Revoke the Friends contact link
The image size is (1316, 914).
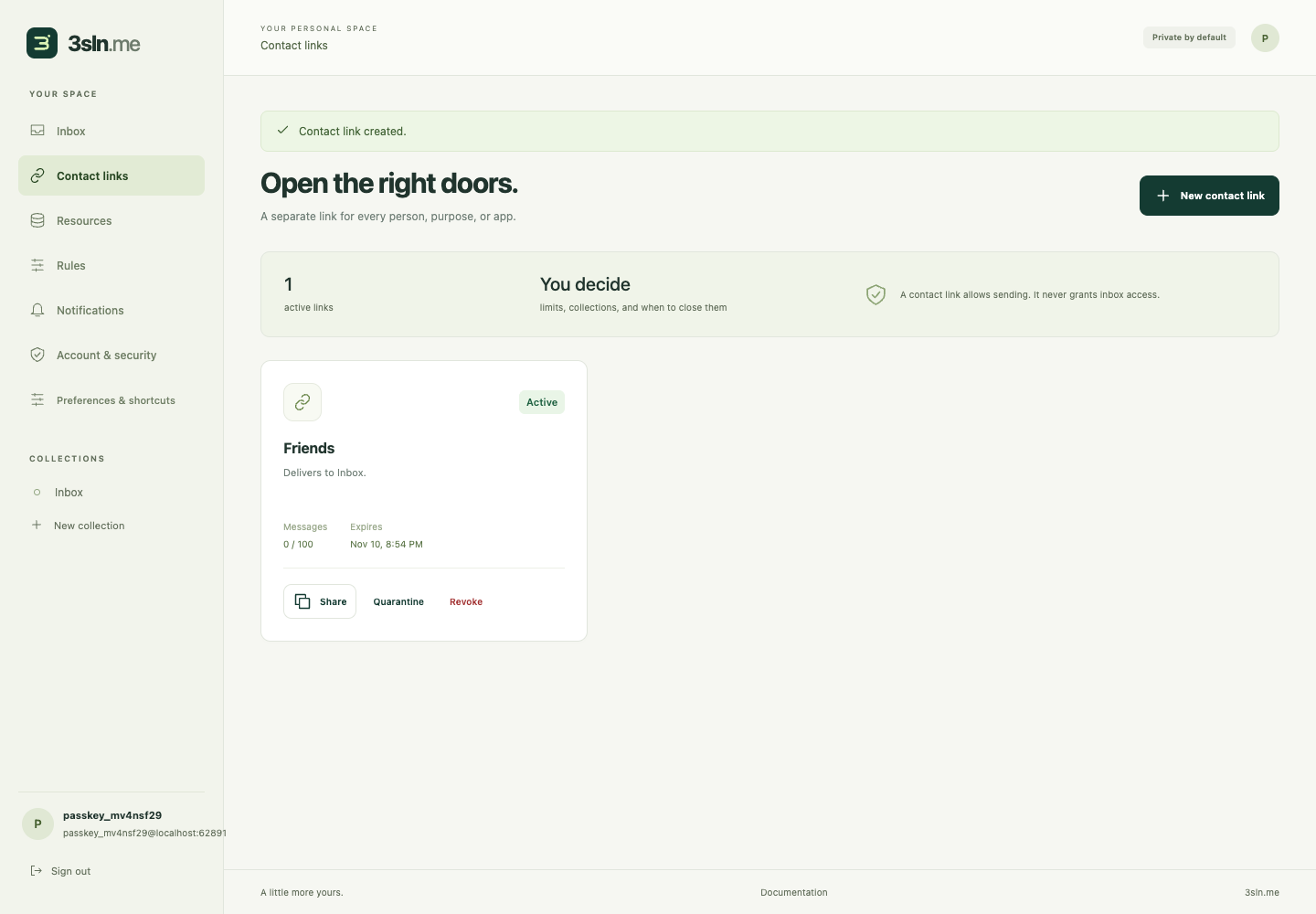[x=466, y=601]
